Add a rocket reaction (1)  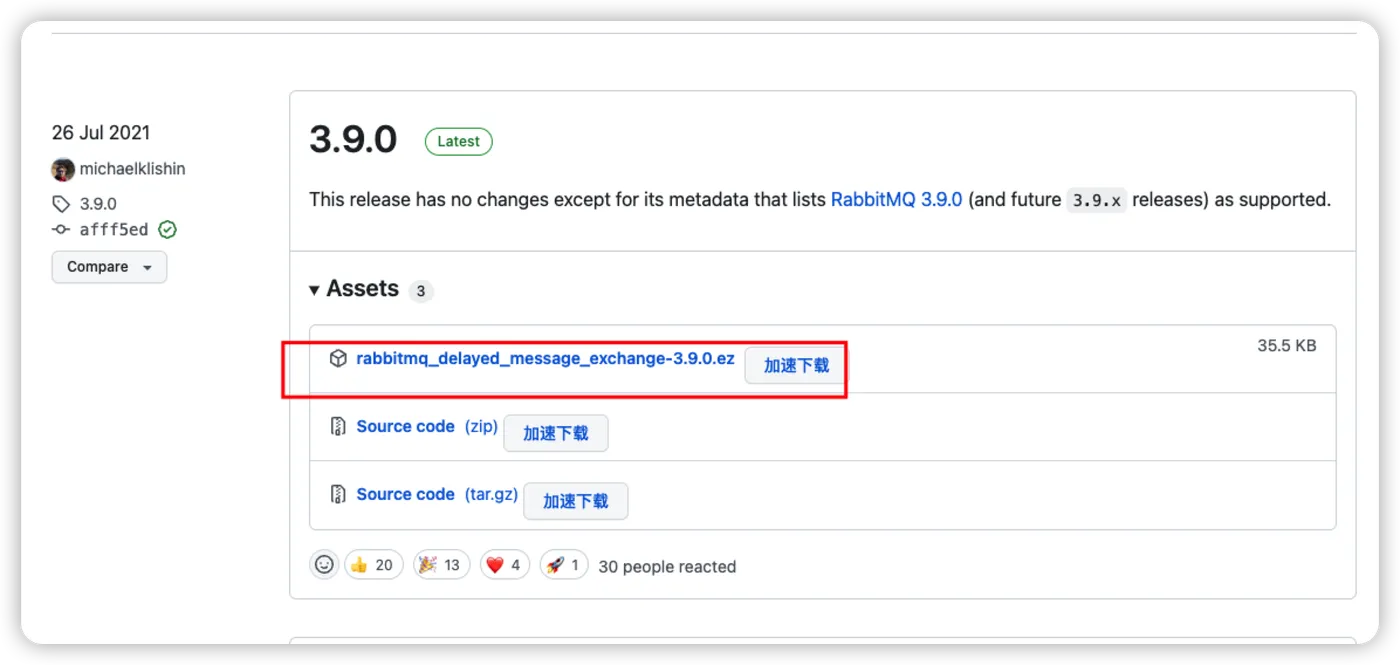563,565
